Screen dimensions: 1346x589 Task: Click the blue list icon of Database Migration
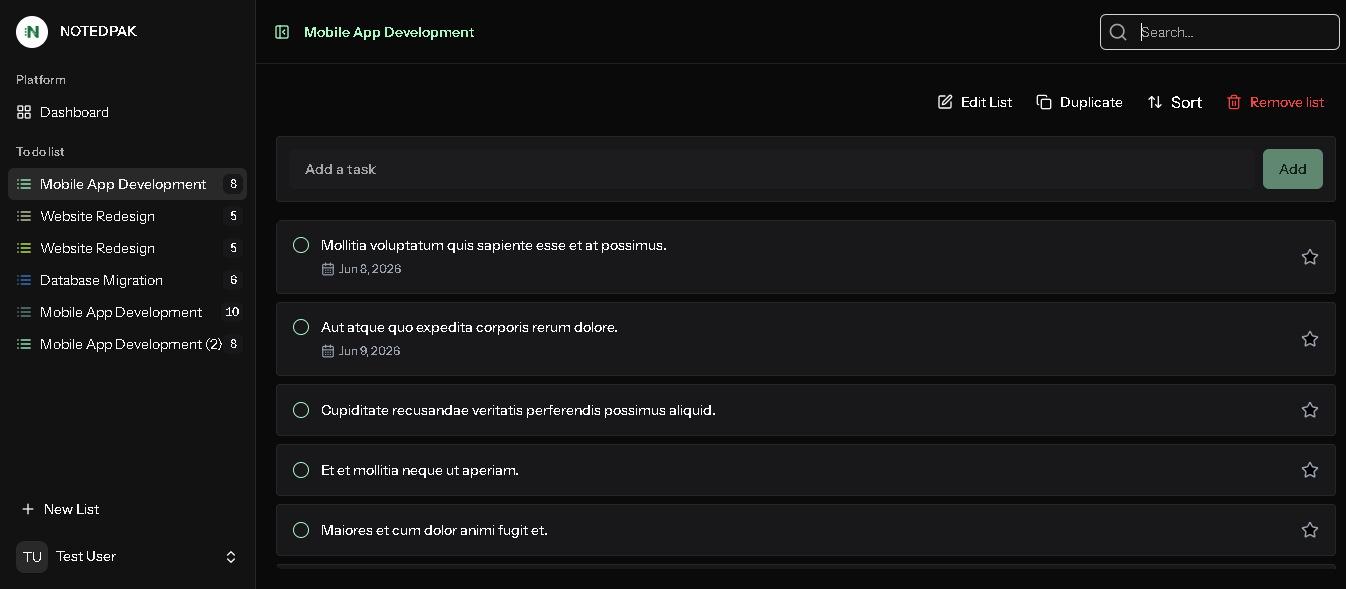point(24,280)
